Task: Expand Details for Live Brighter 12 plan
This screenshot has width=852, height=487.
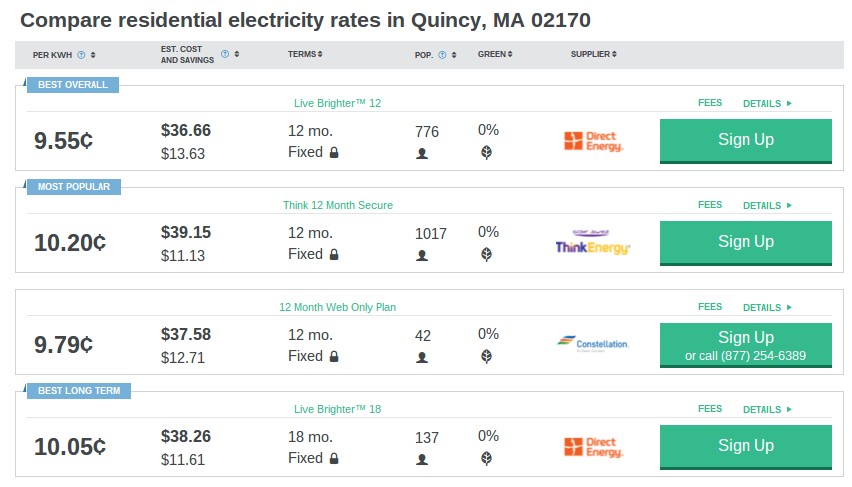Action: pos(767,103)
